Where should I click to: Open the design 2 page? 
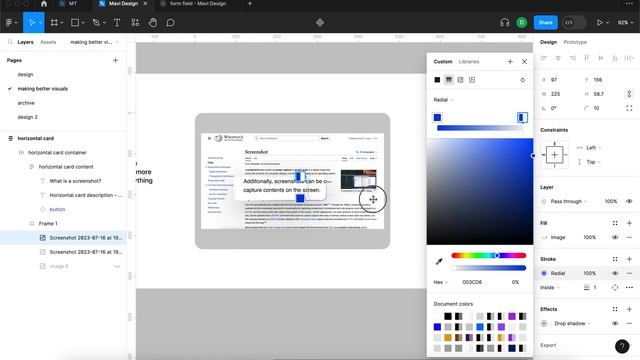pos(27,117)
